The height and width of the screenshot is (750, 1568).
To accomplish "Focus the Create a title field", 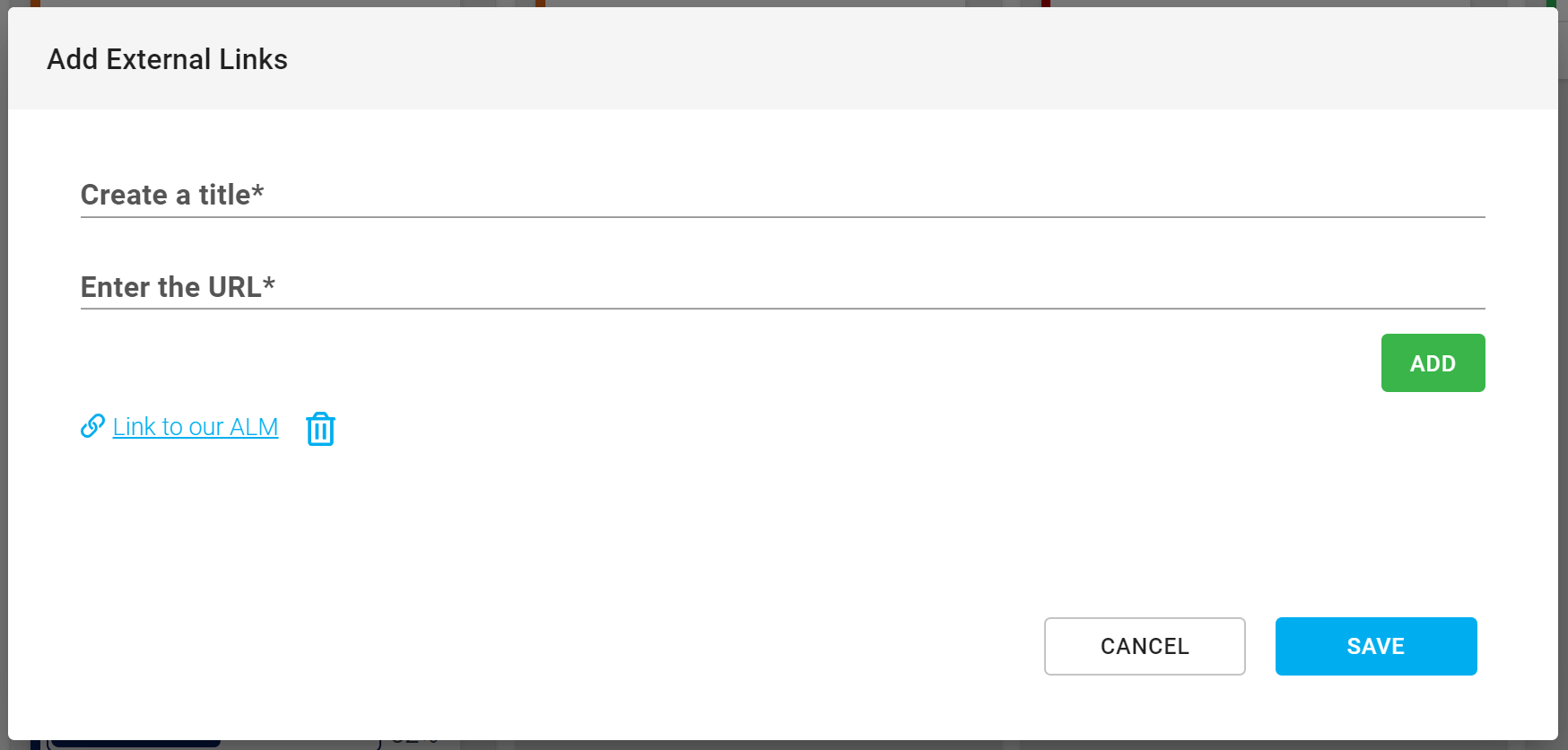I will [782, 196].
